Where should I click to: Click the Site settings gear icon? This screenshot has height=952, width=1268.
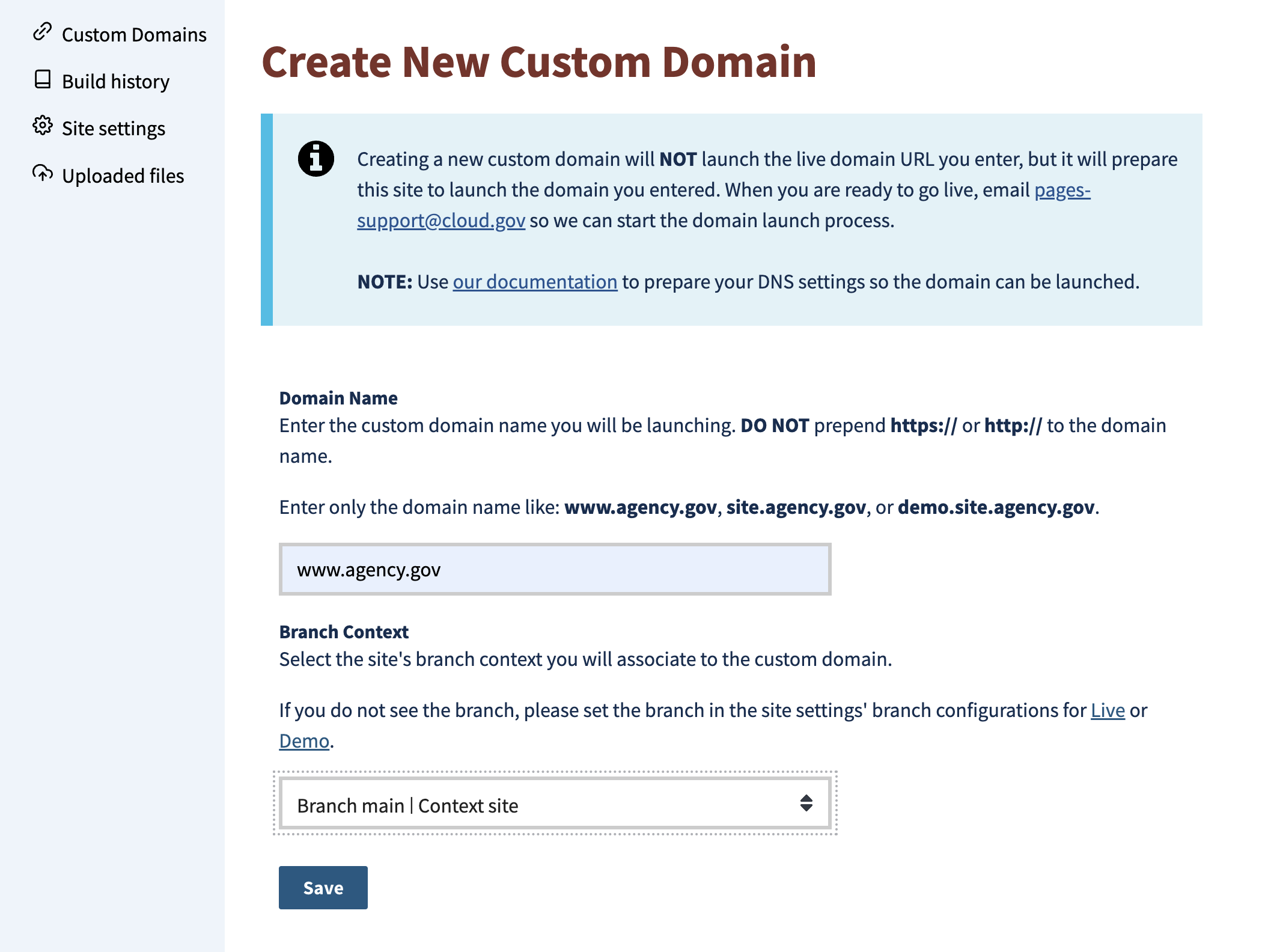tap(42, 127)
